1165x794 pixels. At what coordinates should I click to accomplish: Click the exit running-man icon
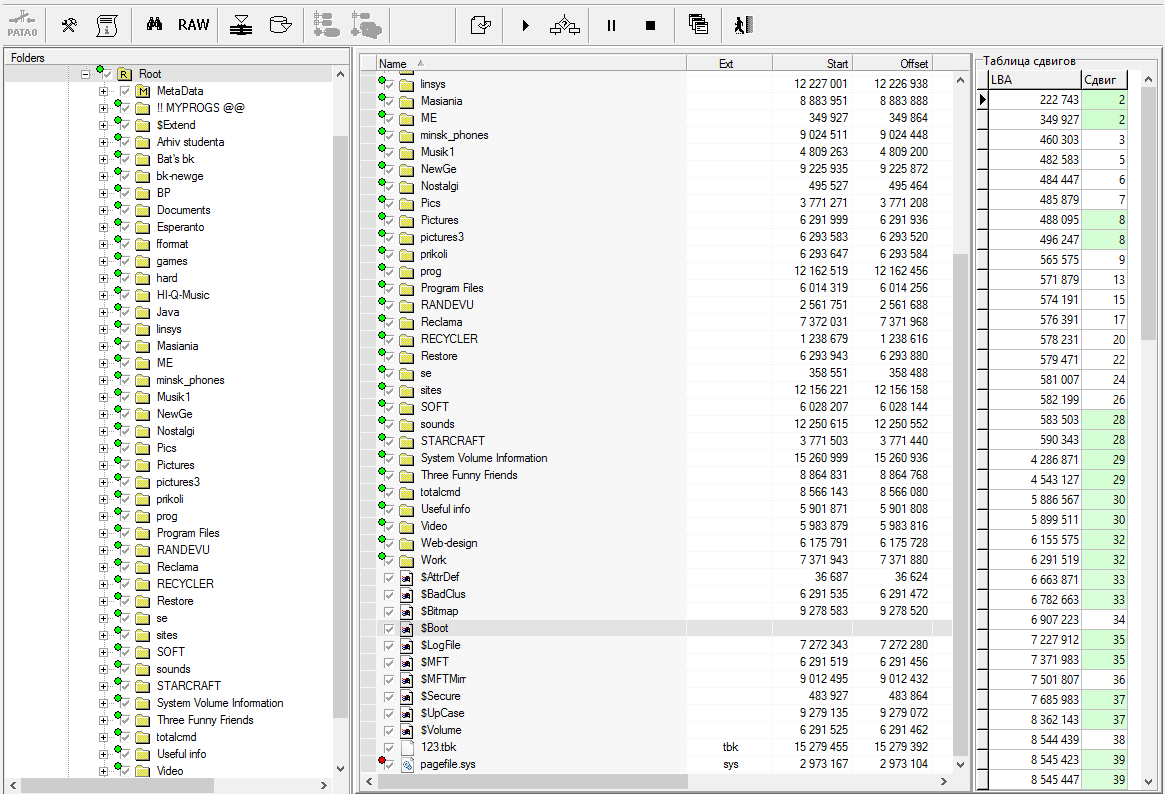point(743,25)
